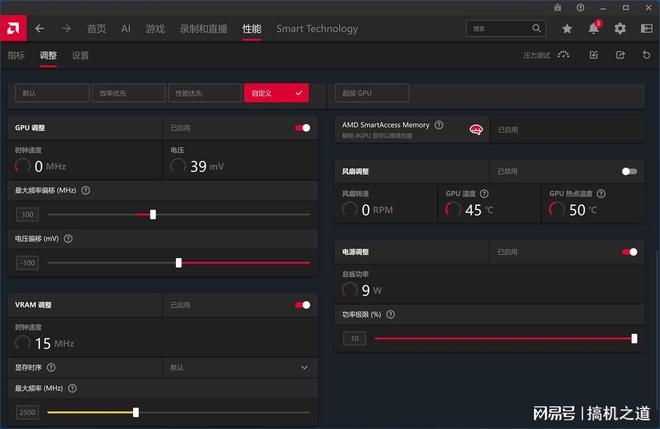Switch to the 录制和直播 tab

[203, 29]
